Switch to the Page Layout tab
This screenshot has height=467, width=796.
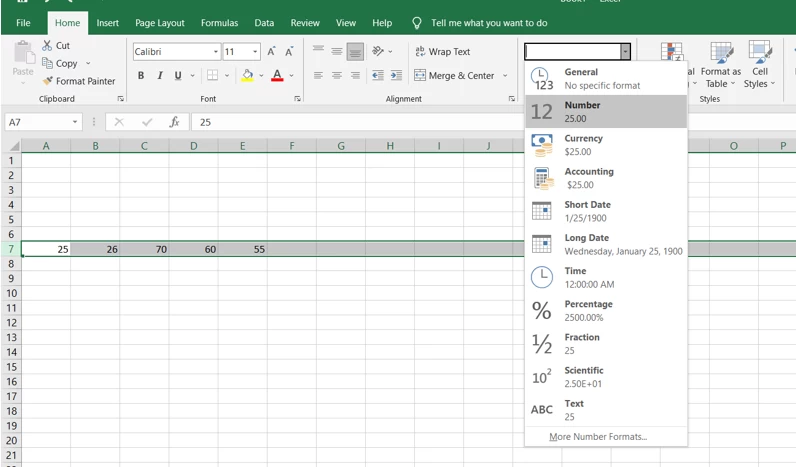click(x=160, y=23)
